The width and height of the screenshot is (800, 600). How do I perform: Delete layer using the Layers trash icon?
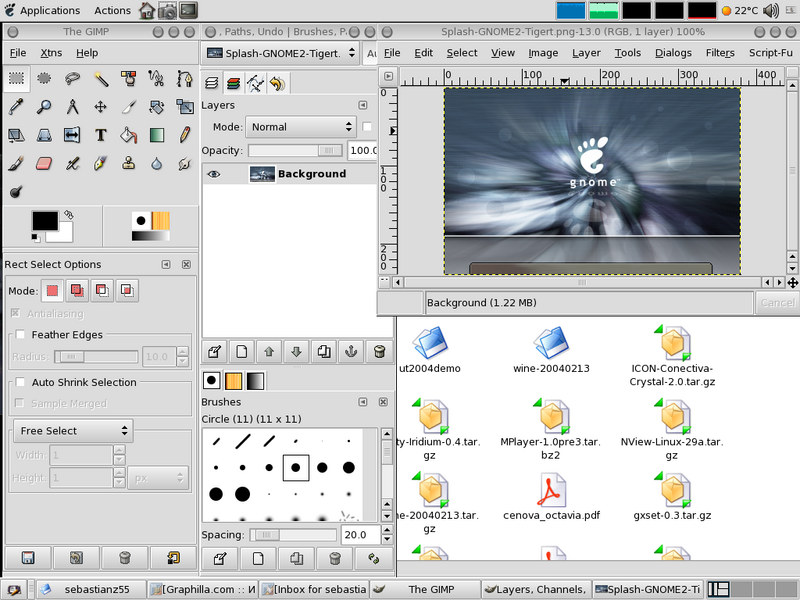coord(378,351)
